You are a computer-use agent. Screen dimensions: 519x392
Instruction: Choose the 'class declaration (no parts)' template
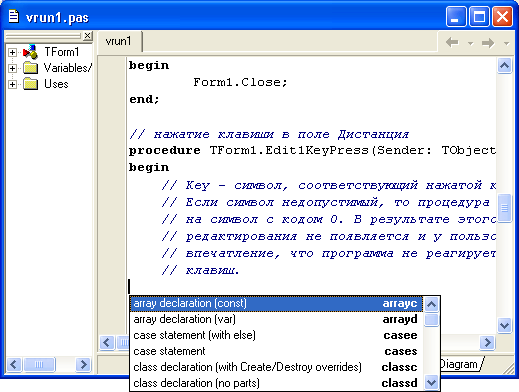[x=276, y=383]
